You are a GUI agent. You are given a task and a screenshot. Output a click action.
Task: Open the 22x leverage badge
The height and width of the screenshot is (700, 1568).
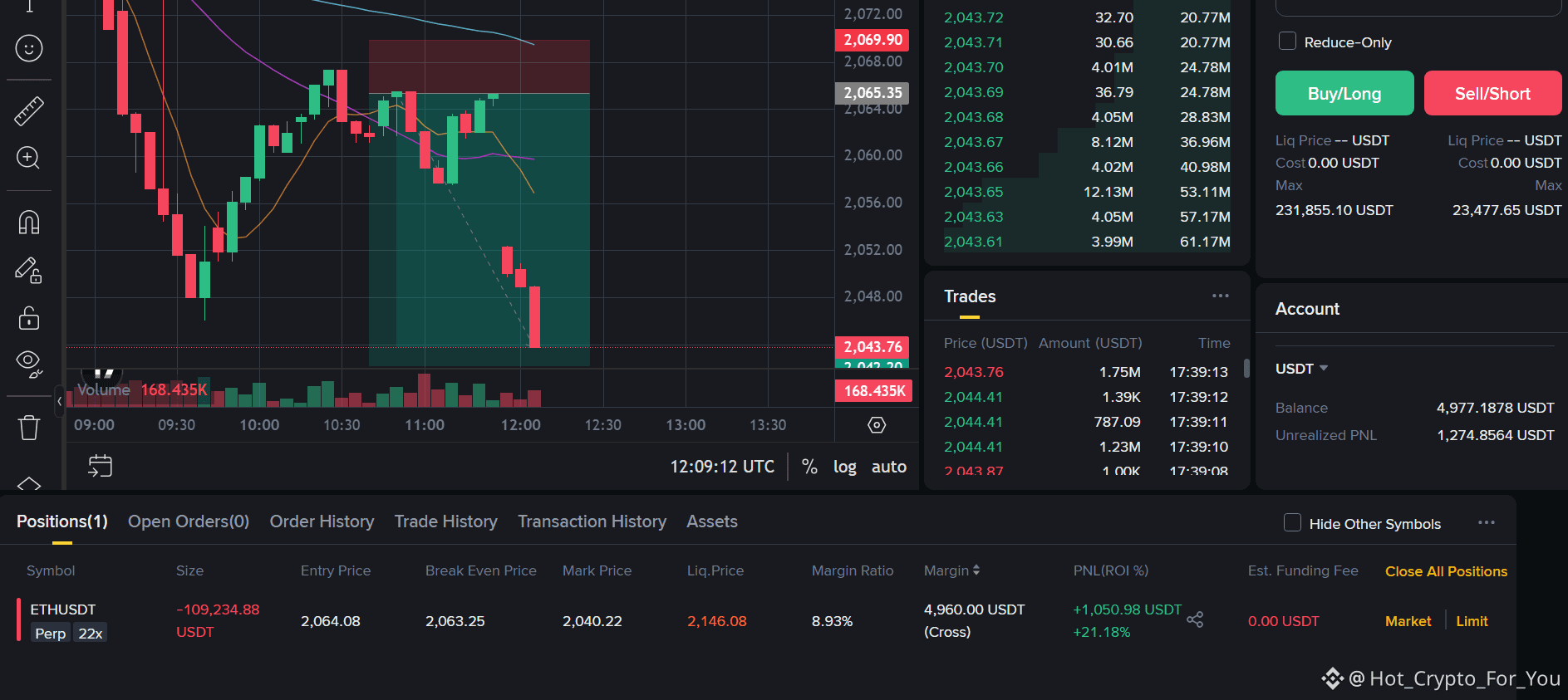click(91, 634)
